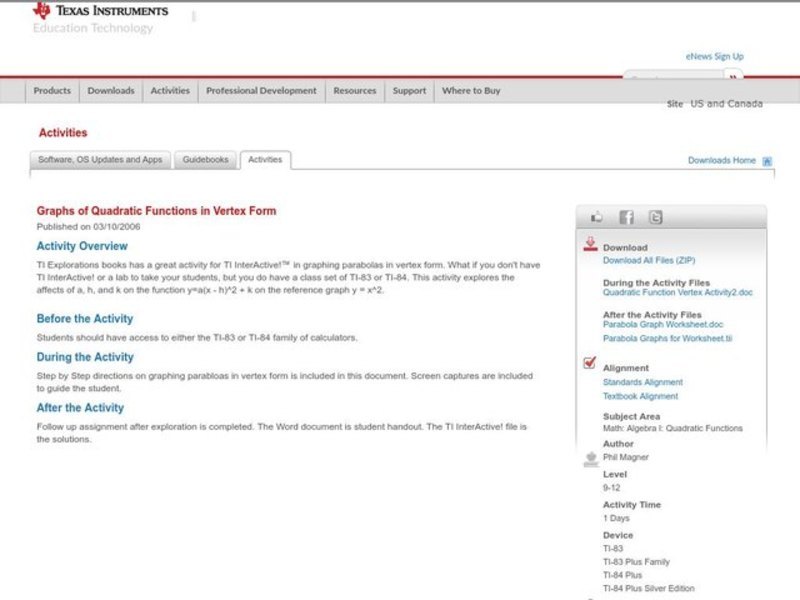Share the activity via Twitter icon
The height and width of the screenshot is (600, 800).
coord(655,217)
